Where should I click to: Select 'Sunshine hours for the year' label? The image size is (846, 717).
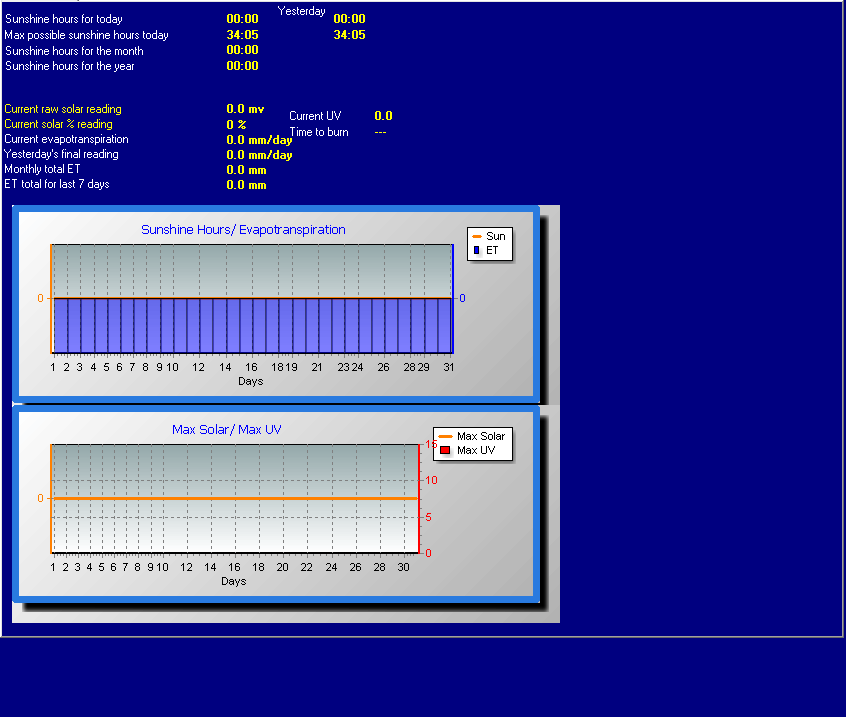pyautogui.click(x=70, y=66)
